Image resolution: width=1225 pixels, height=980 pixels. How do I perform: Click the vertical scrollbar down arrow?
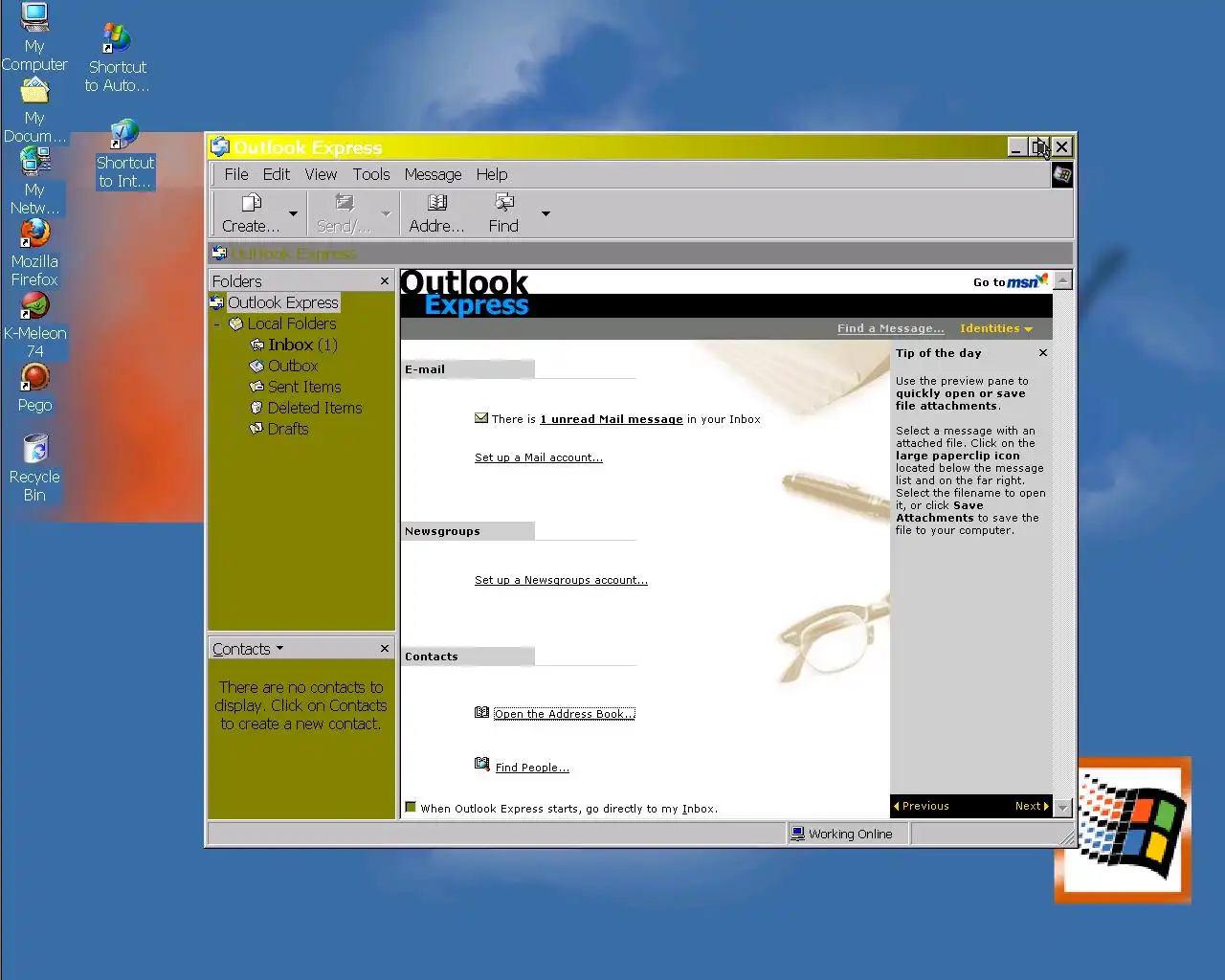[1062, 808]
